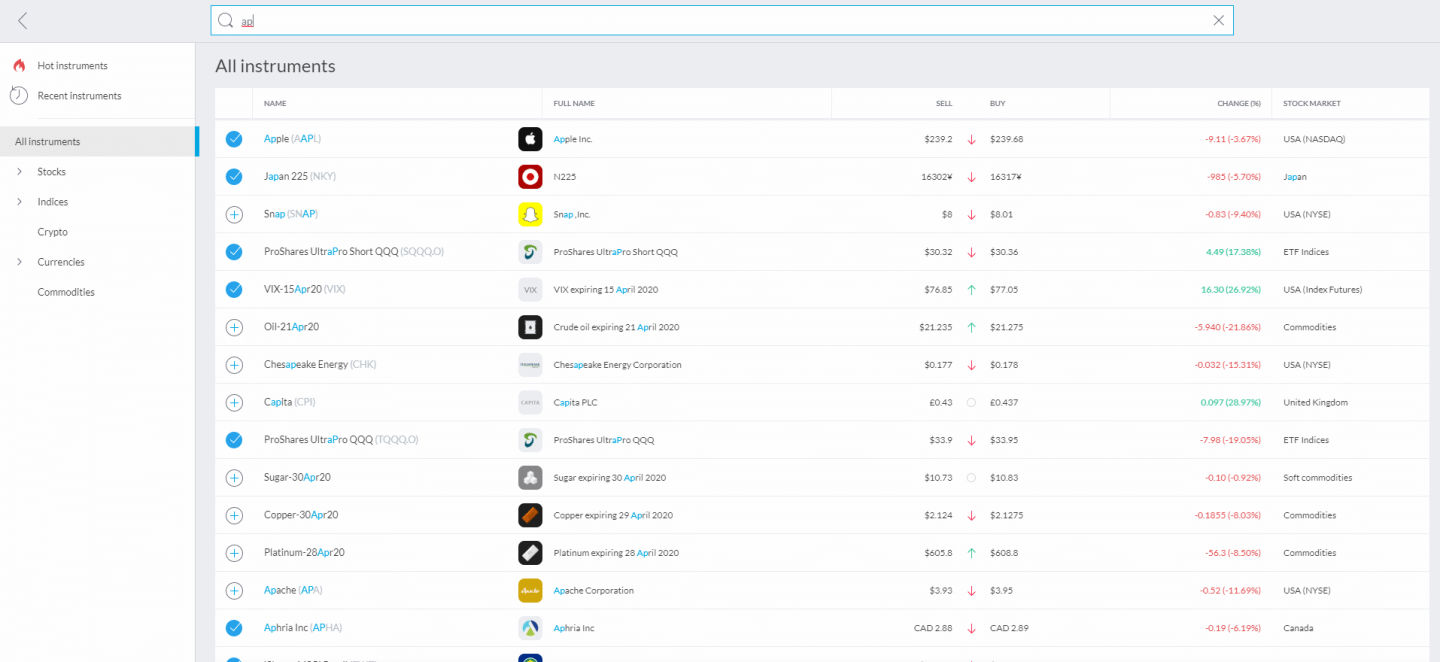Add Platinum-28Apr20 to watchlist
The width and height of the screenshot is (1440, 662).
234,552
